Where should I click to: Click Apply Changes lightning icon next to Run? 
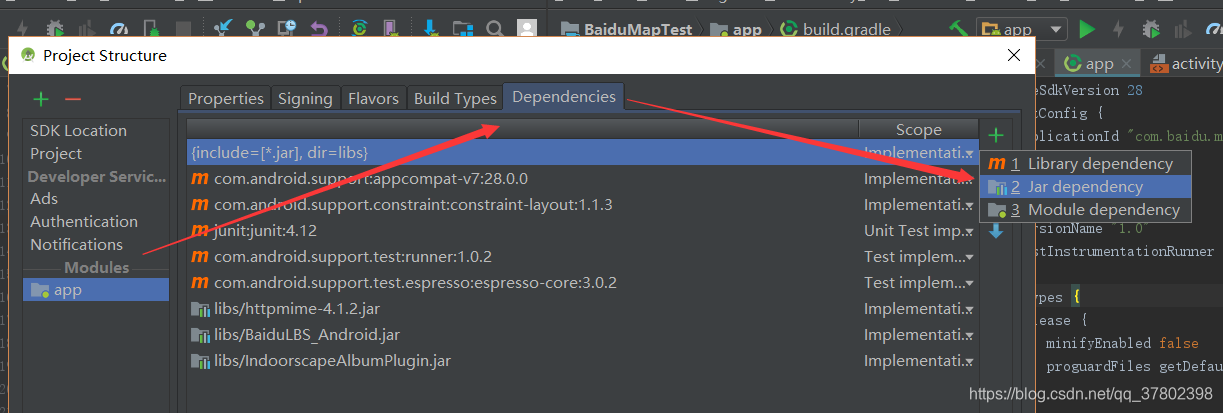[1118, 30]
